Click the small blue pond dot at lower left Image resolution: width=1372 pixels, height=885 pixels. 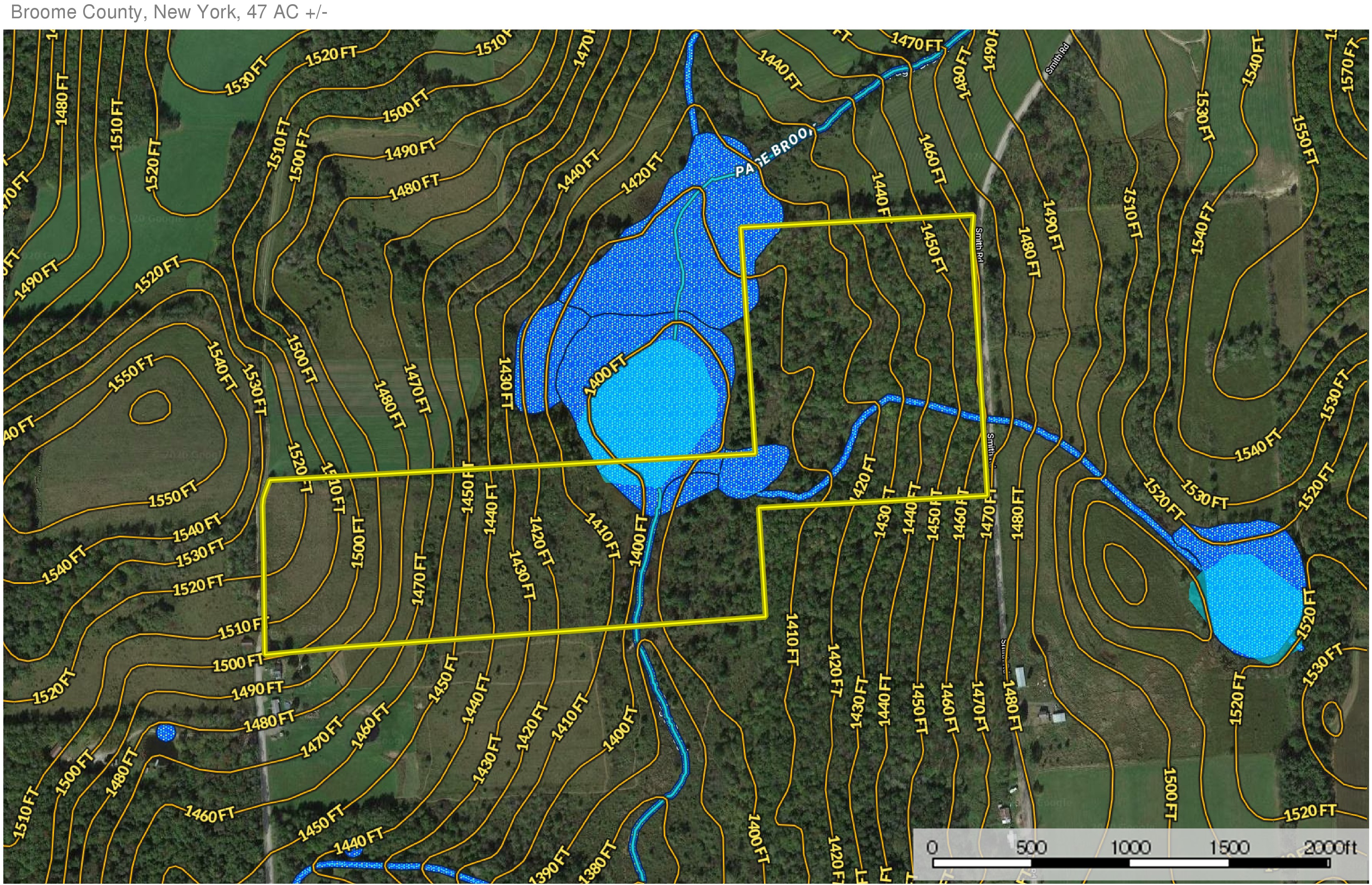166,733
